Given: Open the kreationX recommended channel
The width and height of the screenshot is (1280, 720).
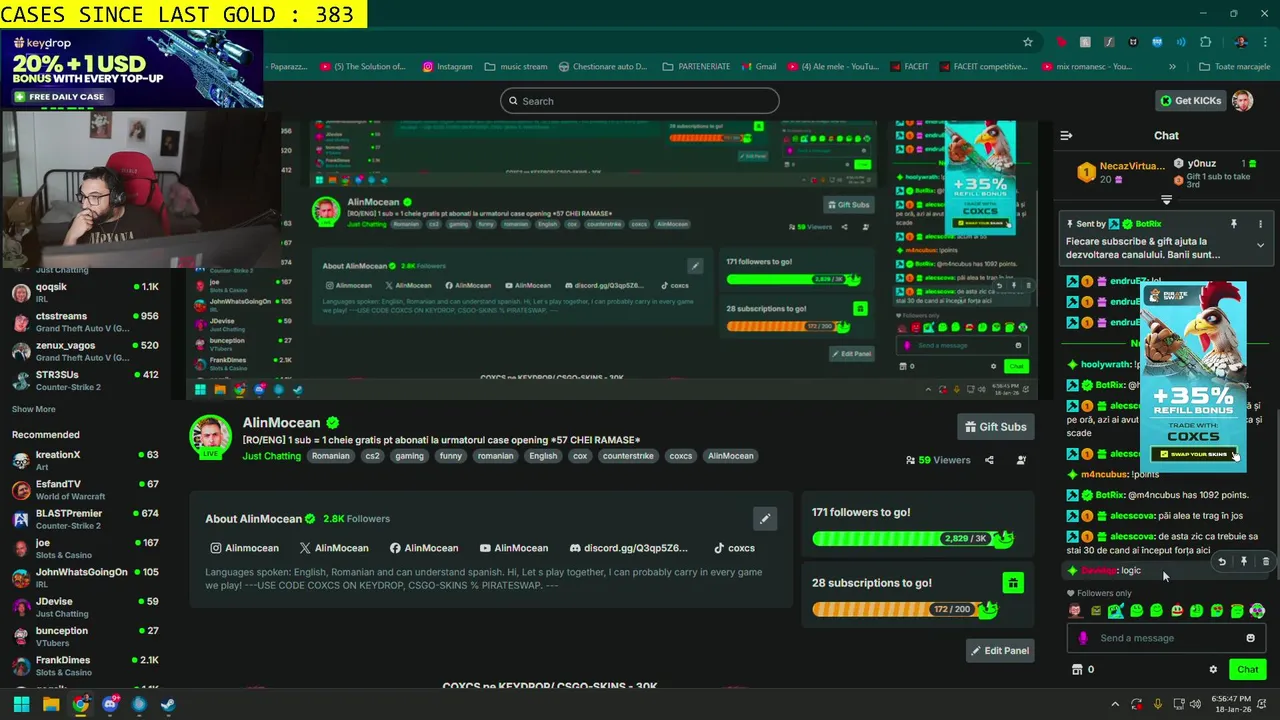Looking at the screenshot, I should coord(85,460).
